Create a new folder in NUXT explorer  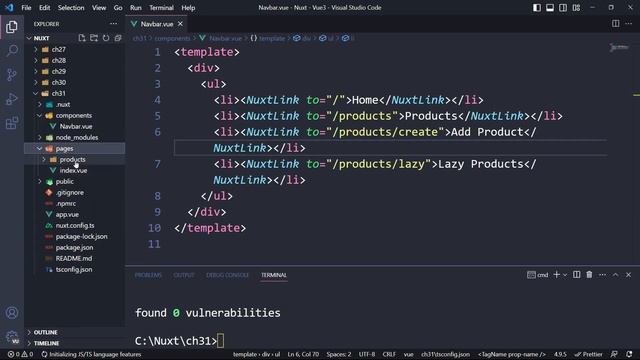[94, 38]
